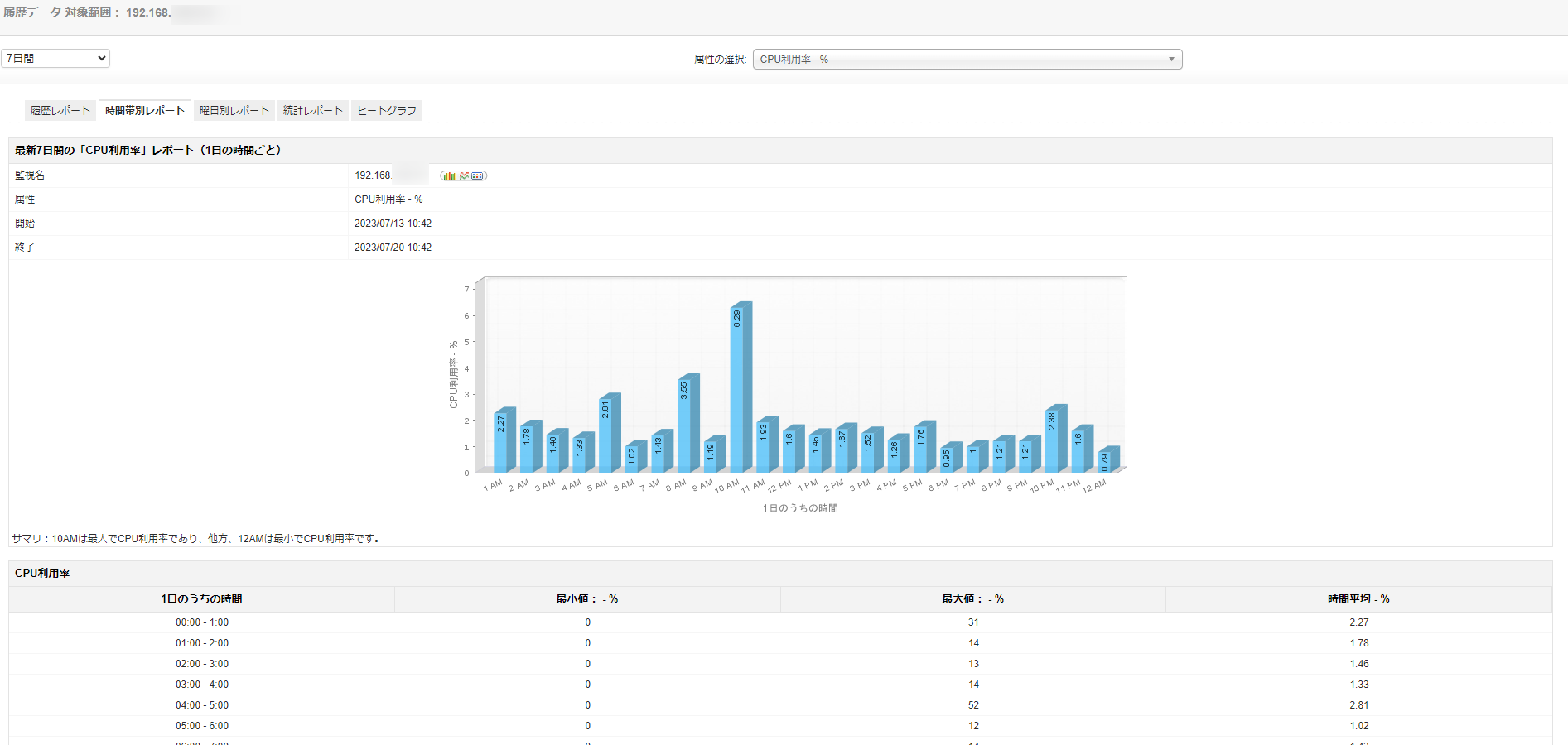The image size is (1568, 745).
Task: Click the 履歴データ 対象範囲 page title
Action: coord(87,13)
